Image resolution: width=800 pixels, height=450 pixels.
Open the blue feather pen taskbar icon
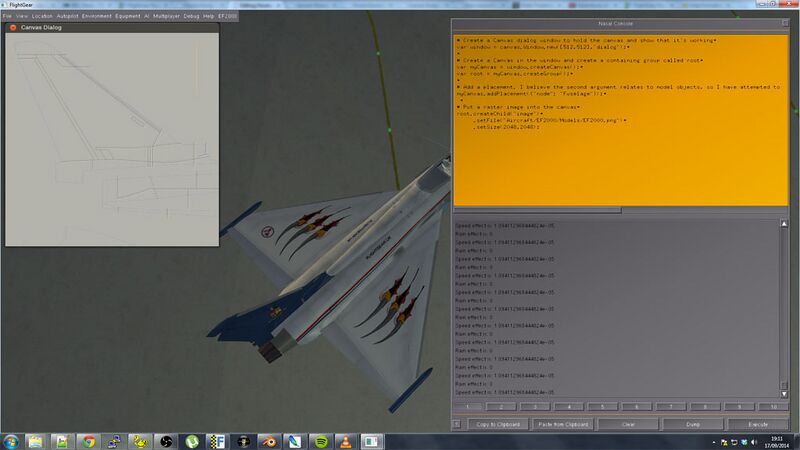click(295, 441)
